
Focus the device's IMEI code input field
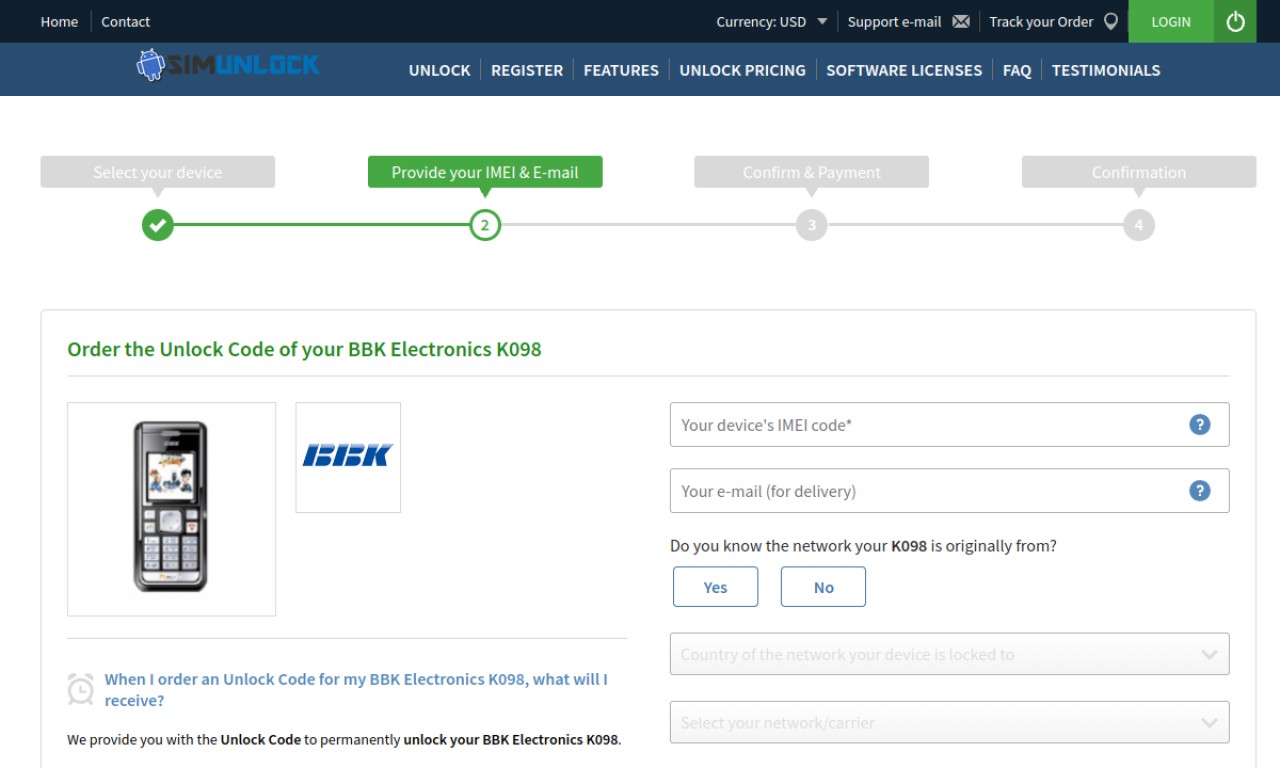point(949,424)
